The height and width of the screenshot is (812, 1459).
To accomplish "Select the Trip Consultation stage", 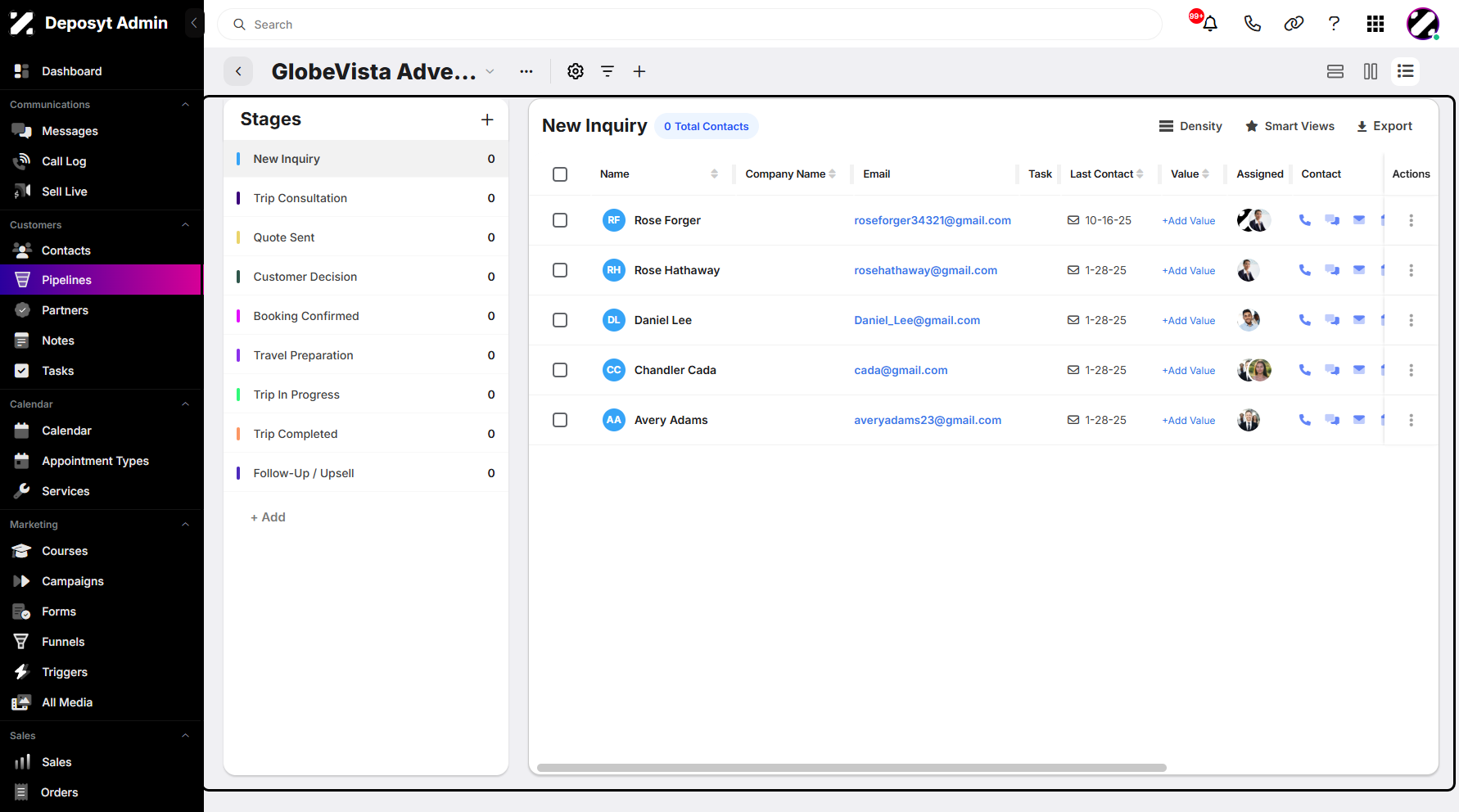I will pyautogui.click(x=366, y=198).
